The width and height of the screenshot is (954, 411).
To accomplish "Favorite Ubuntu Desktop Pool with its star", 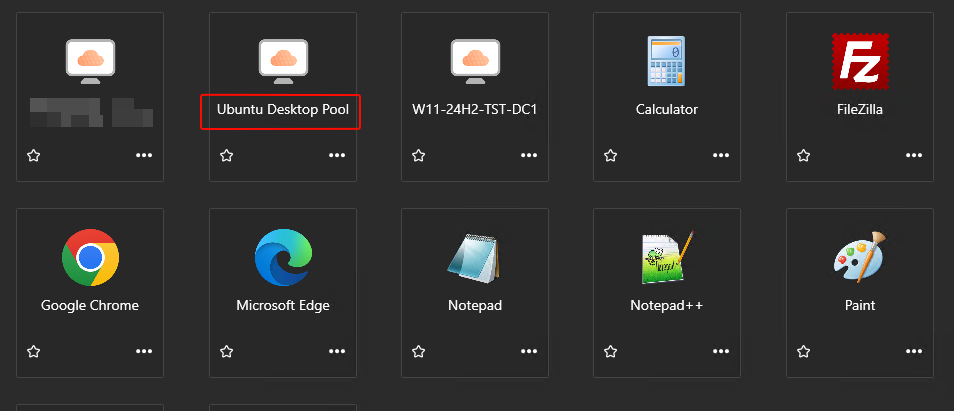I will [226, 156].
